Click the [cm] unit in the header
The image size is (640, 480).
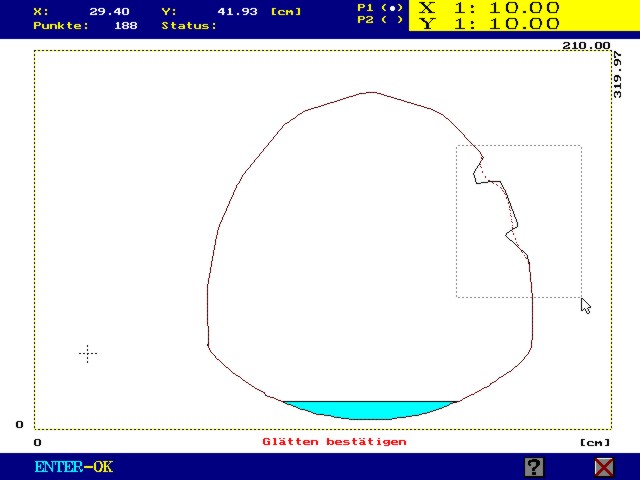pyautogui.click(x=286, y=11)
